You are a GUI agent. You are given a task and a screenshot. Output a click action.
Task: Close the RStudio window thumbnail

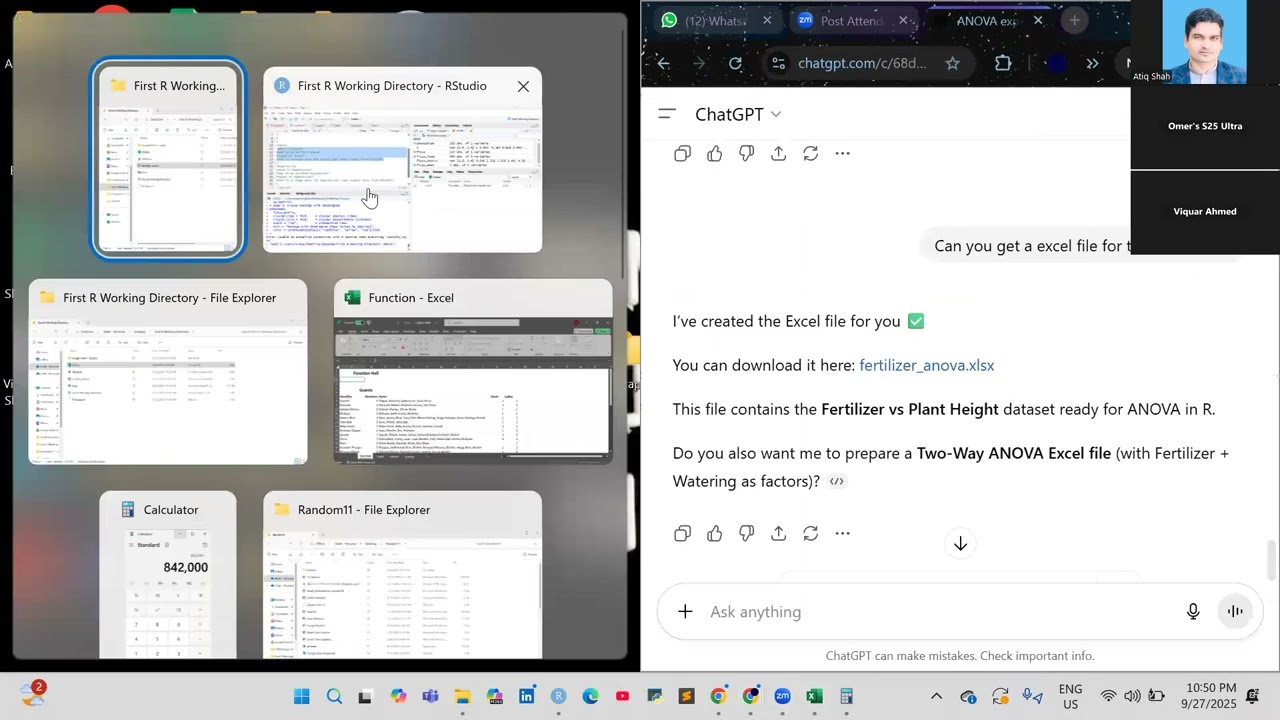click(x=523, y=86)
